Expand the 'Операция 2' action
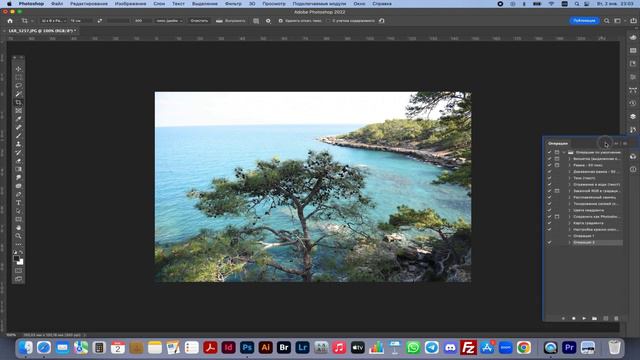The image size is (640, 360). point(569,242)
